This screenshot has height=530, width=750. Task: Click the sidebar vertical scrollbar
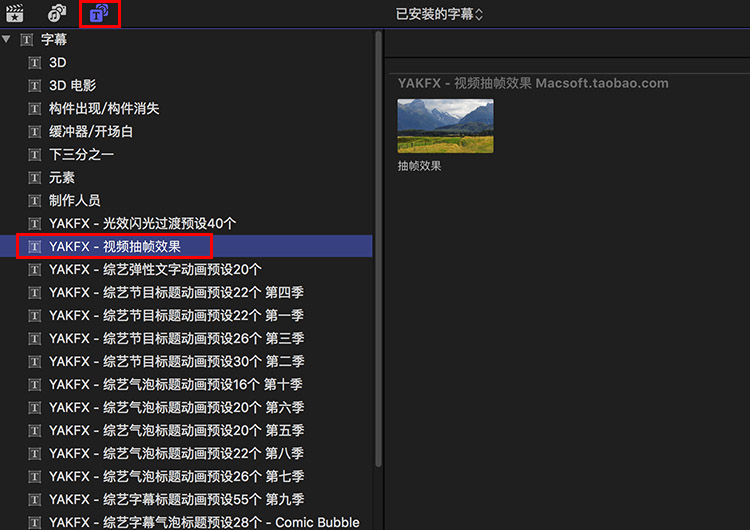(378, 249)
